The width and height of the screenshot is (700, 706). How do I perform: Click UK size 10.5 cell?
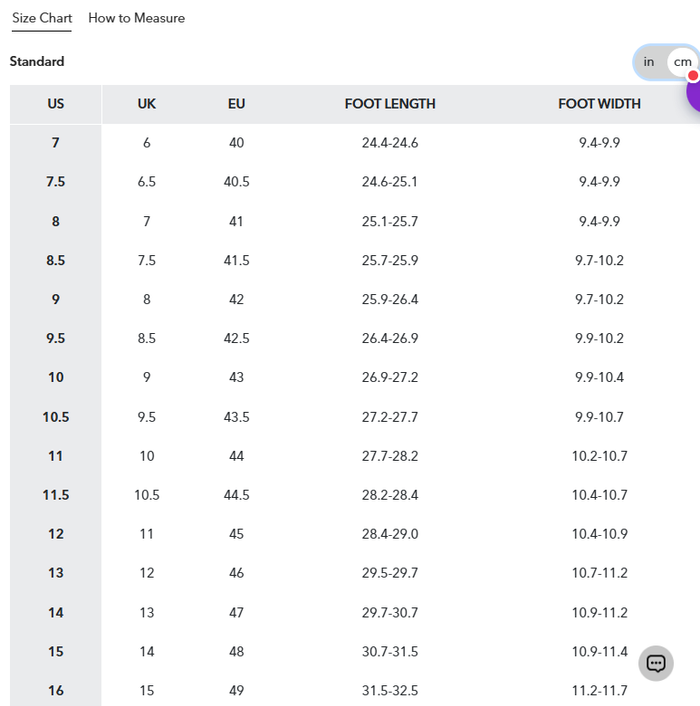(147, 495)
